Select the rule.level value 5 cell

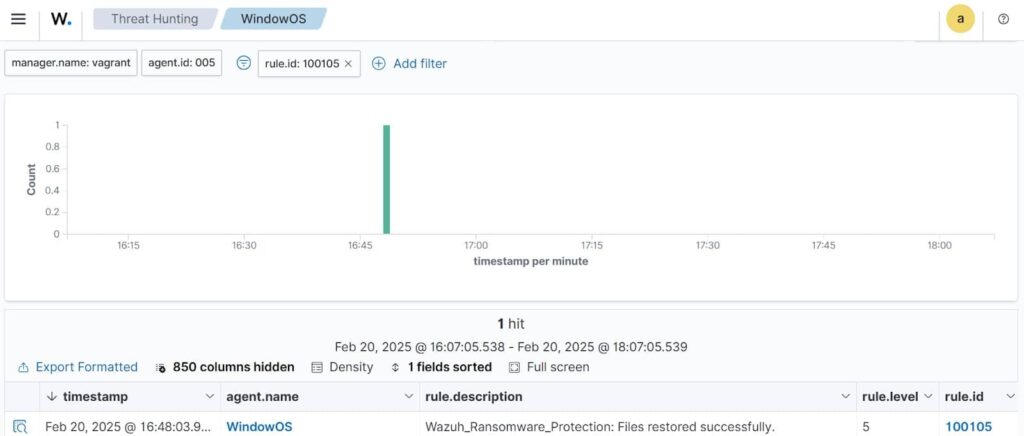coord(866,427)
